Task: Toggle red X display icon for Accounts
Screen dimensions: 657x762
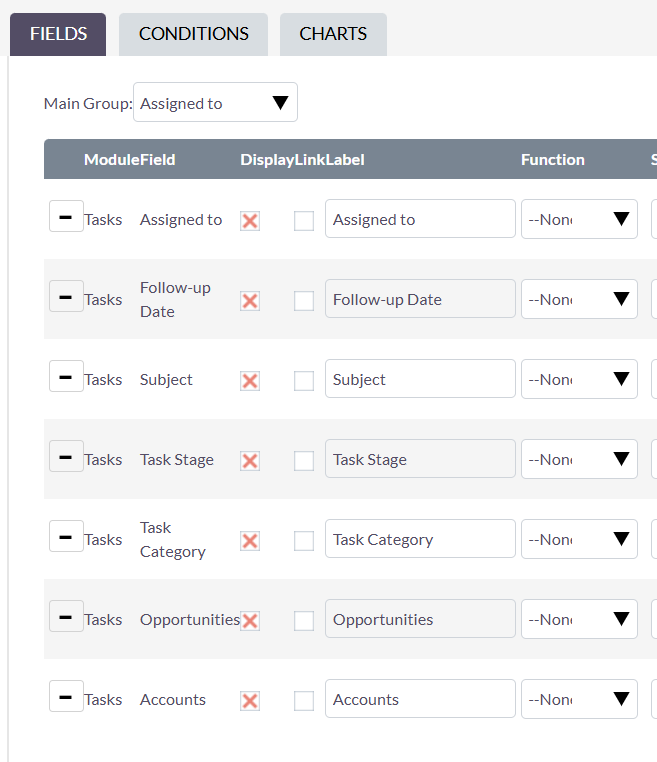Action: point(250,701)
